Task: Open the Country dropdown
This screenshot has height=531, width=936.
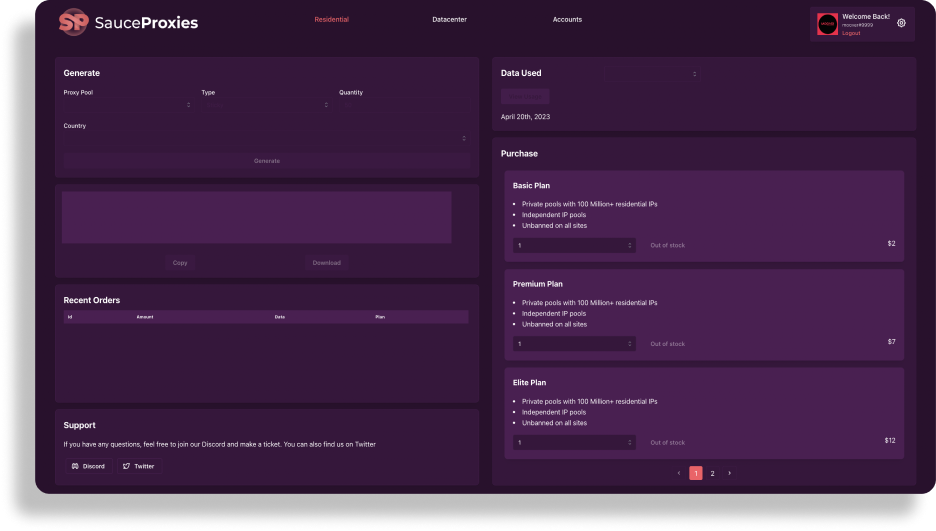Action: 265,138
